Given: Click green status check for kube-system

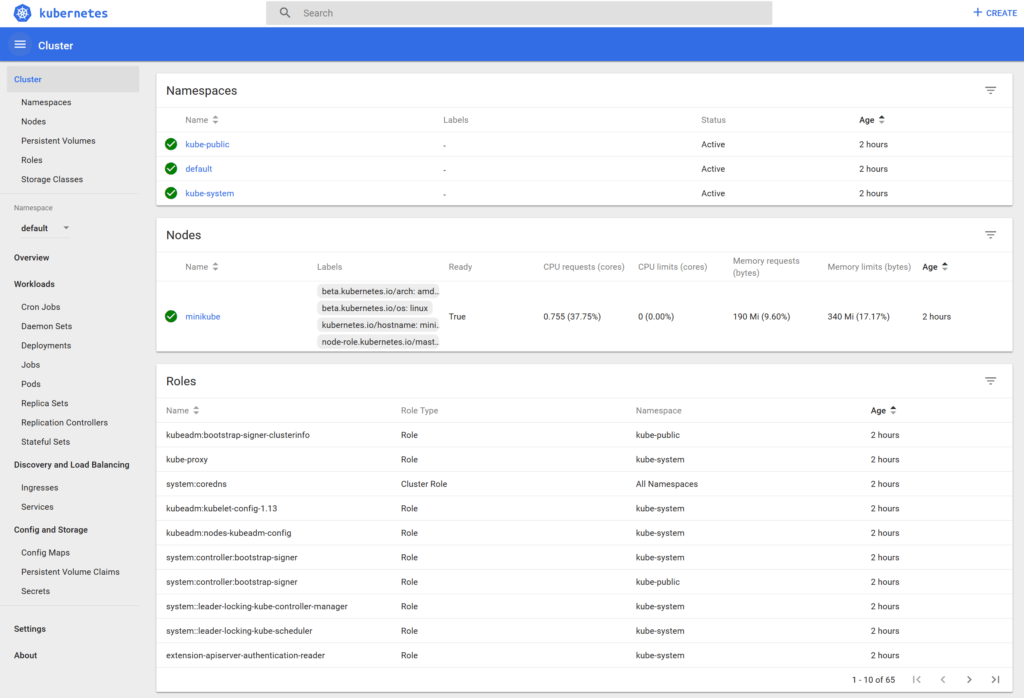Looking at the screenshot, I should click(x=171, y=193).
